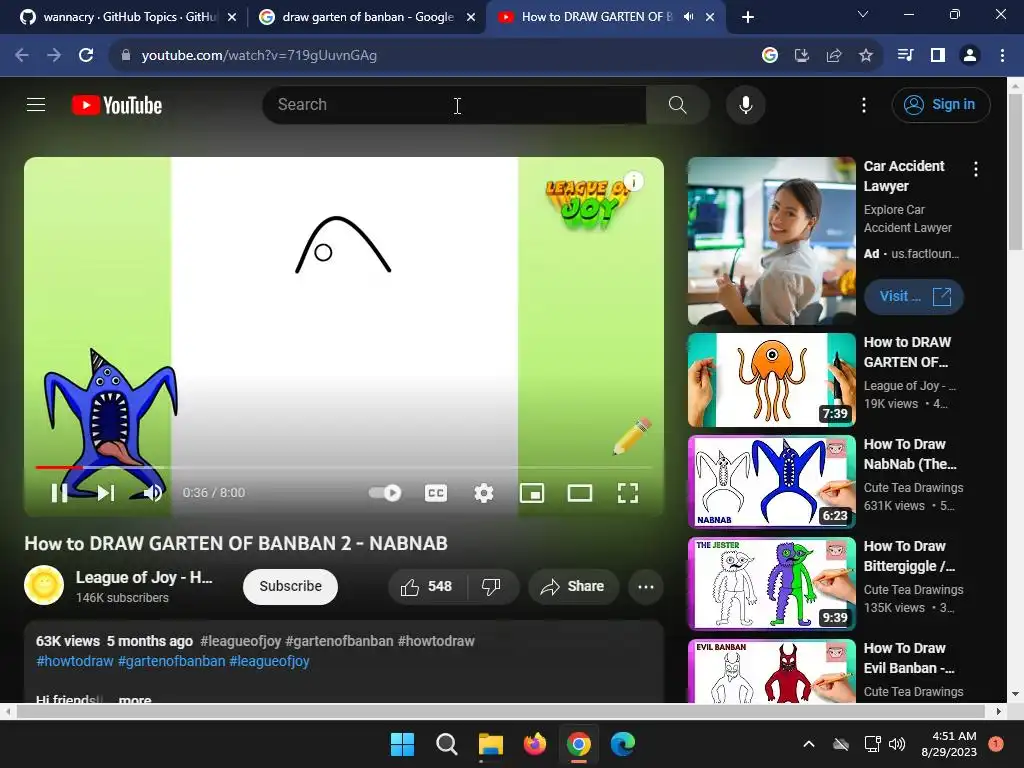Open Chrome three-dot menu

click(x=1002, y=56)
